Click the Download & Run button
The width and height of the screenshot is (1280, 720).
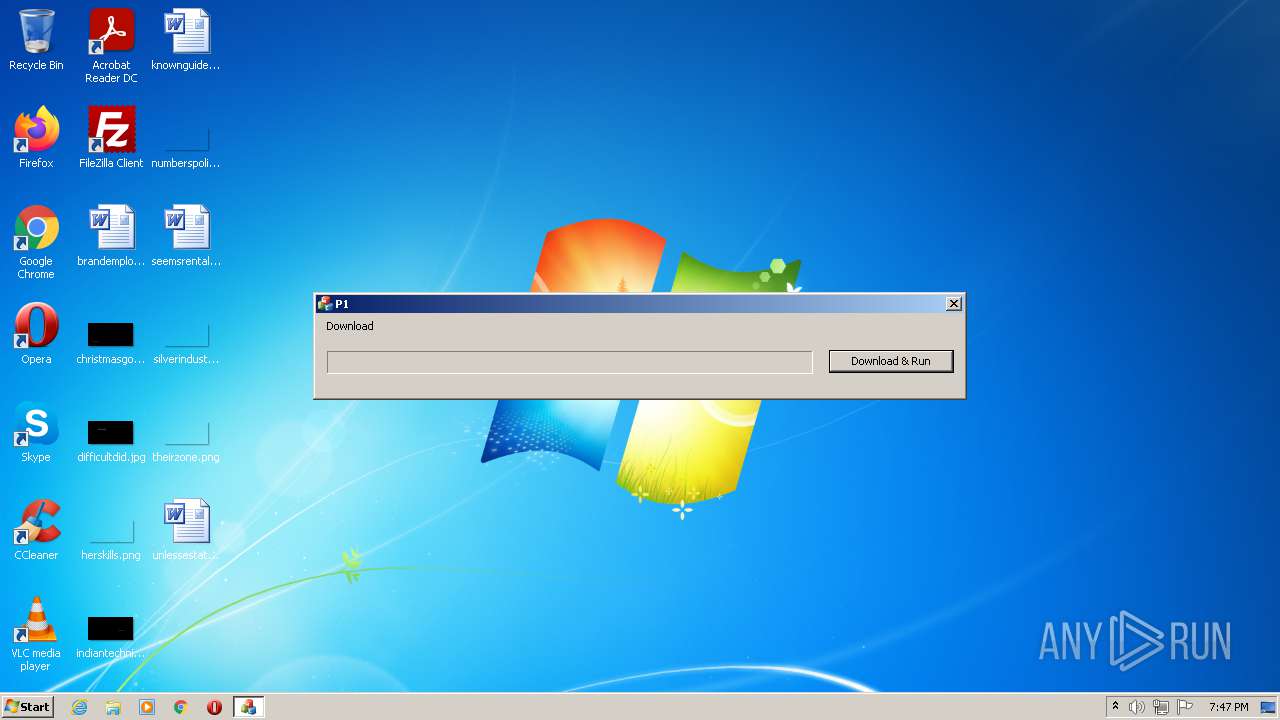coord(891,361)
